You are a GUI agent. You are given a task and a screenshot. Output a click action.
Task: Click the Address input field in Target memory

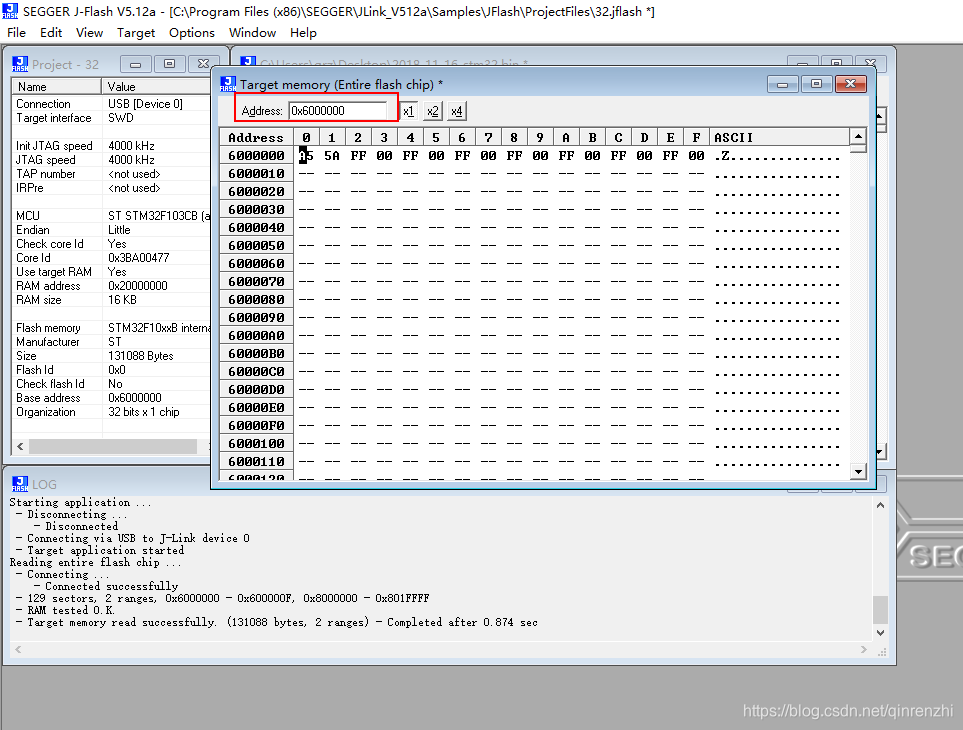338,111
